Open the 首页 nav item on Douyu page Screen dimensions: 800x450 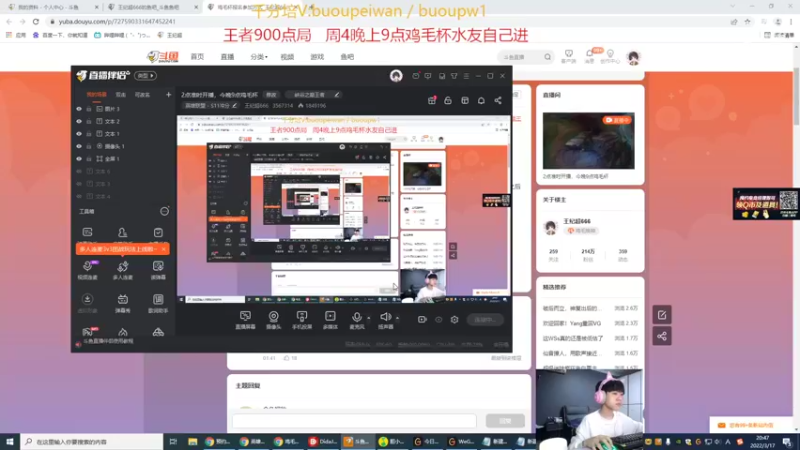197,57
